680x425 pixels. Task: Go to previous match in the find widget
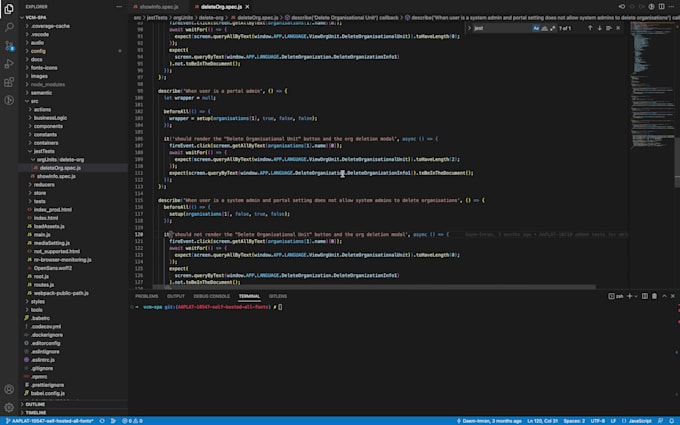[590, 28]
